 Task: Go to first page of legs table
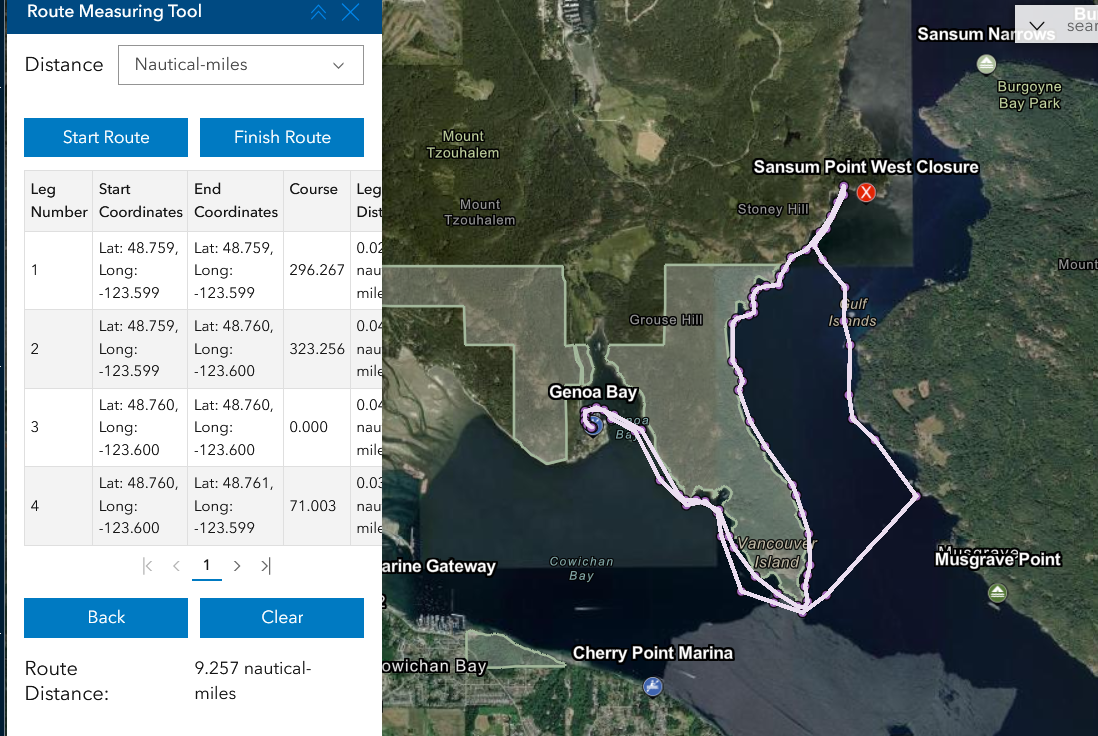(x=148, y=566)
